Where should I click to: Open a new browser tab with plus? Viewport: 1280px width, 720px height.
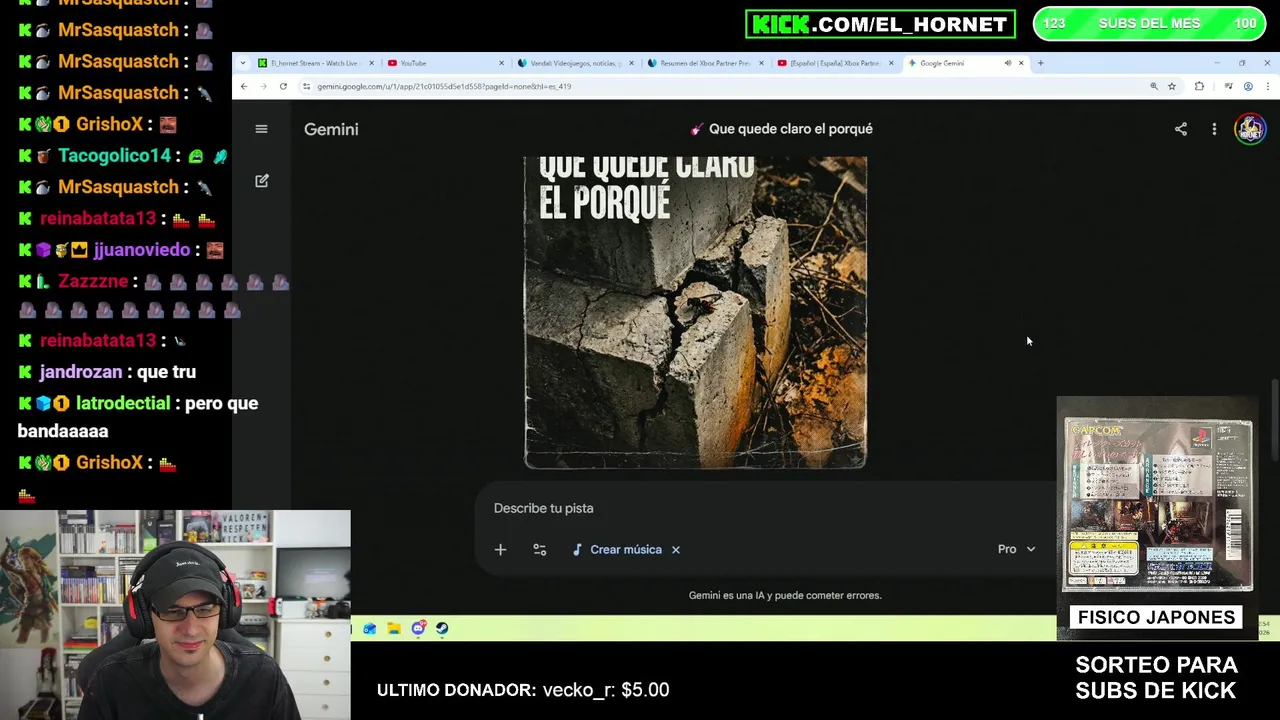click(x=1040, y=63)
